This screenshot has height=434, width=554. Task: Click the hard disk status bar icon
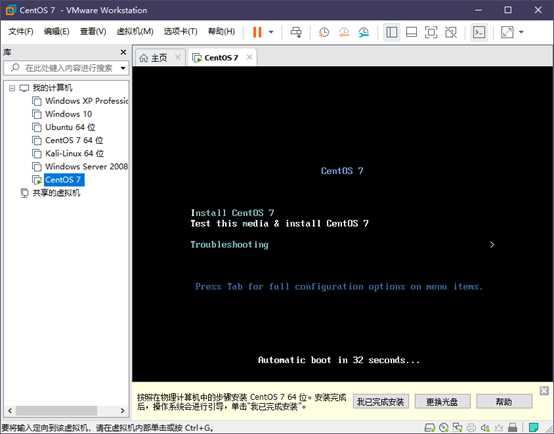pos(430,428)
